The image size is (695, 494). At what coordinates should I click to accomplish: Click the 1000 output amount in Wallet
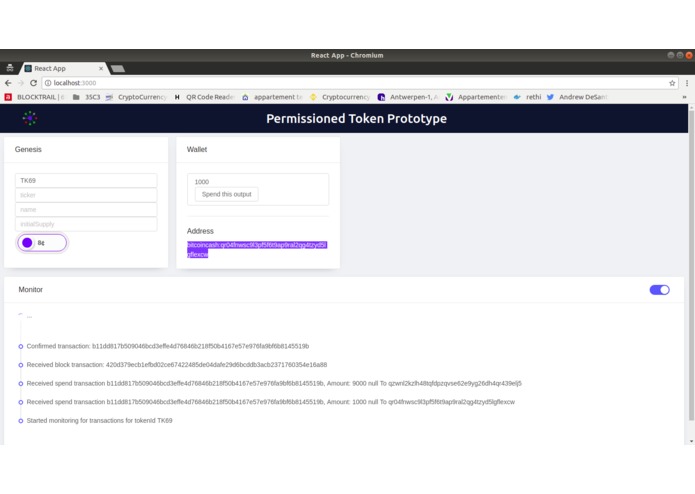202,182
